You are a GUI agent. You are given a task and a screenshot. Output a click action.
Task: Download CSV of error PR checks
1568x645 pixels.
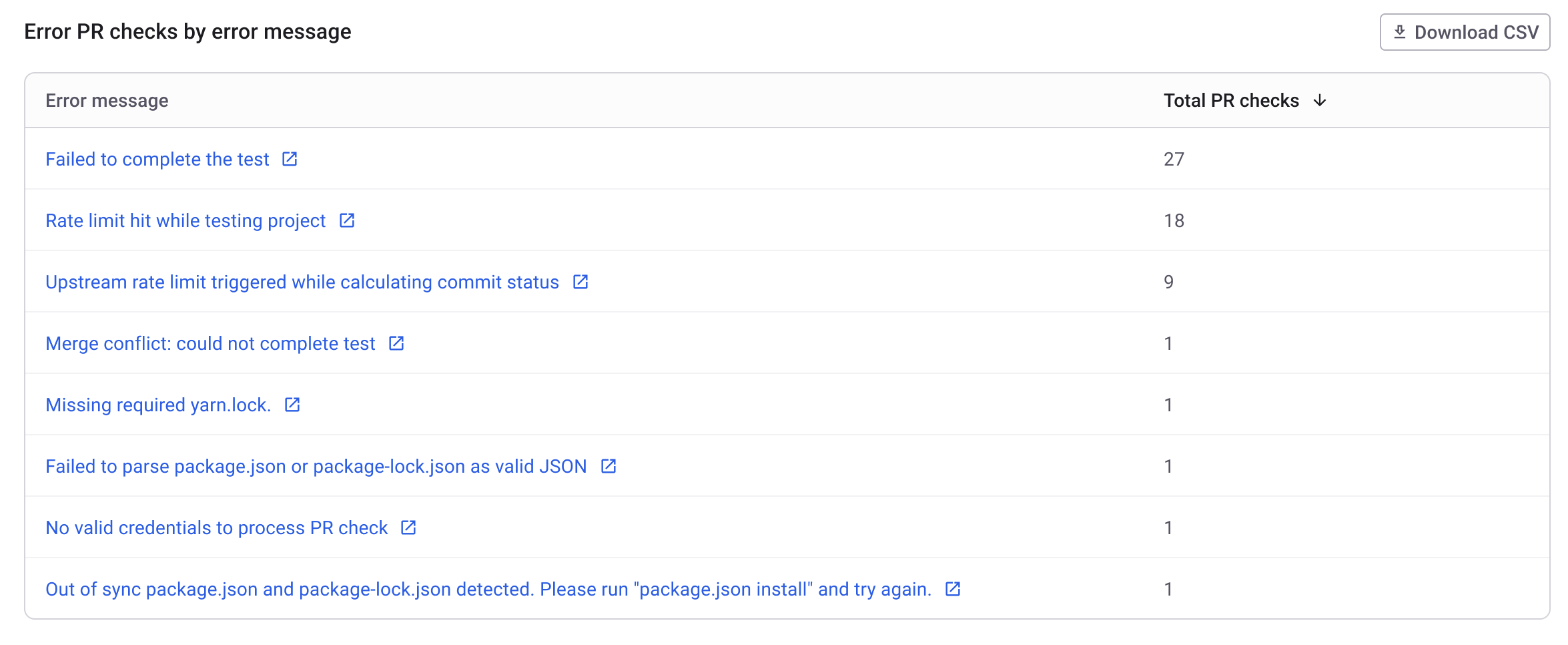click(1465, 32)
